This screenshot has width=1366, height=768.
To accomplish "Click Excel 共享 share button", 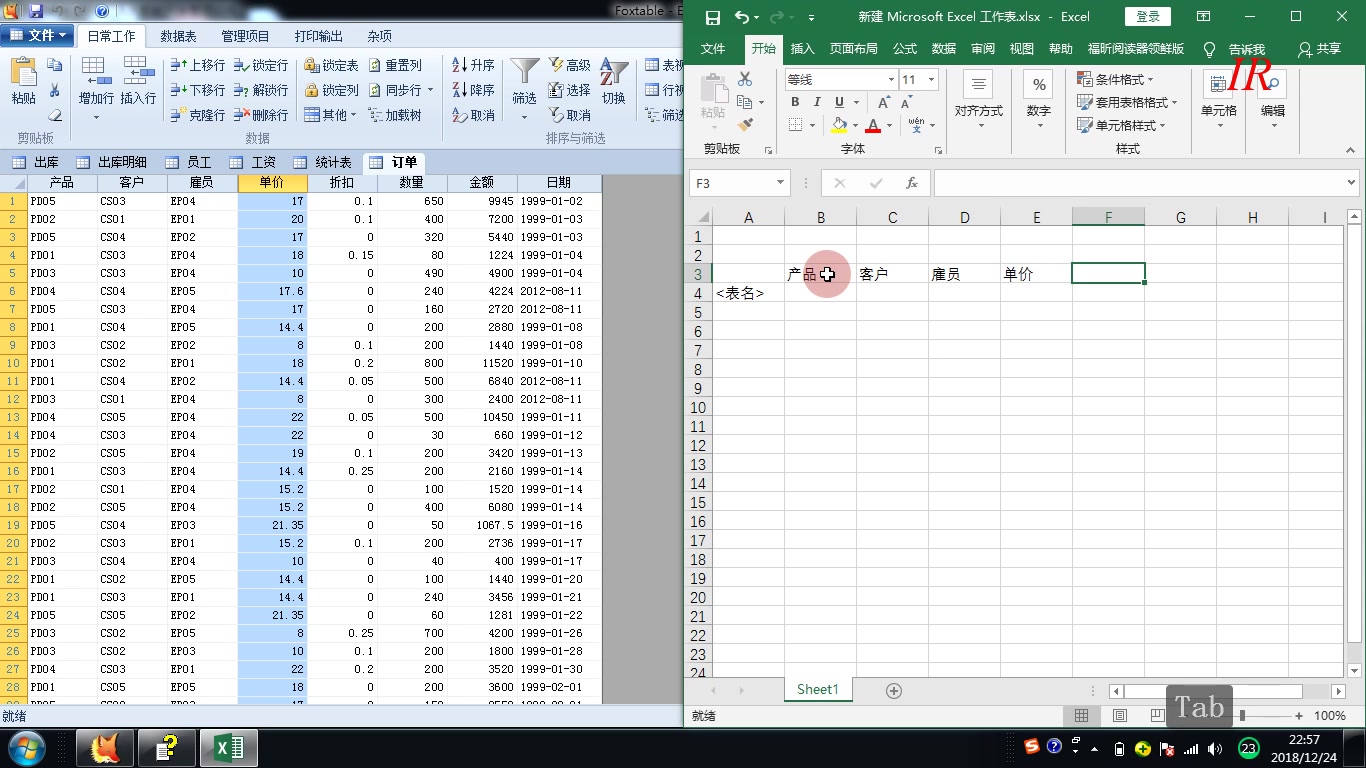I will point(1319,48).
